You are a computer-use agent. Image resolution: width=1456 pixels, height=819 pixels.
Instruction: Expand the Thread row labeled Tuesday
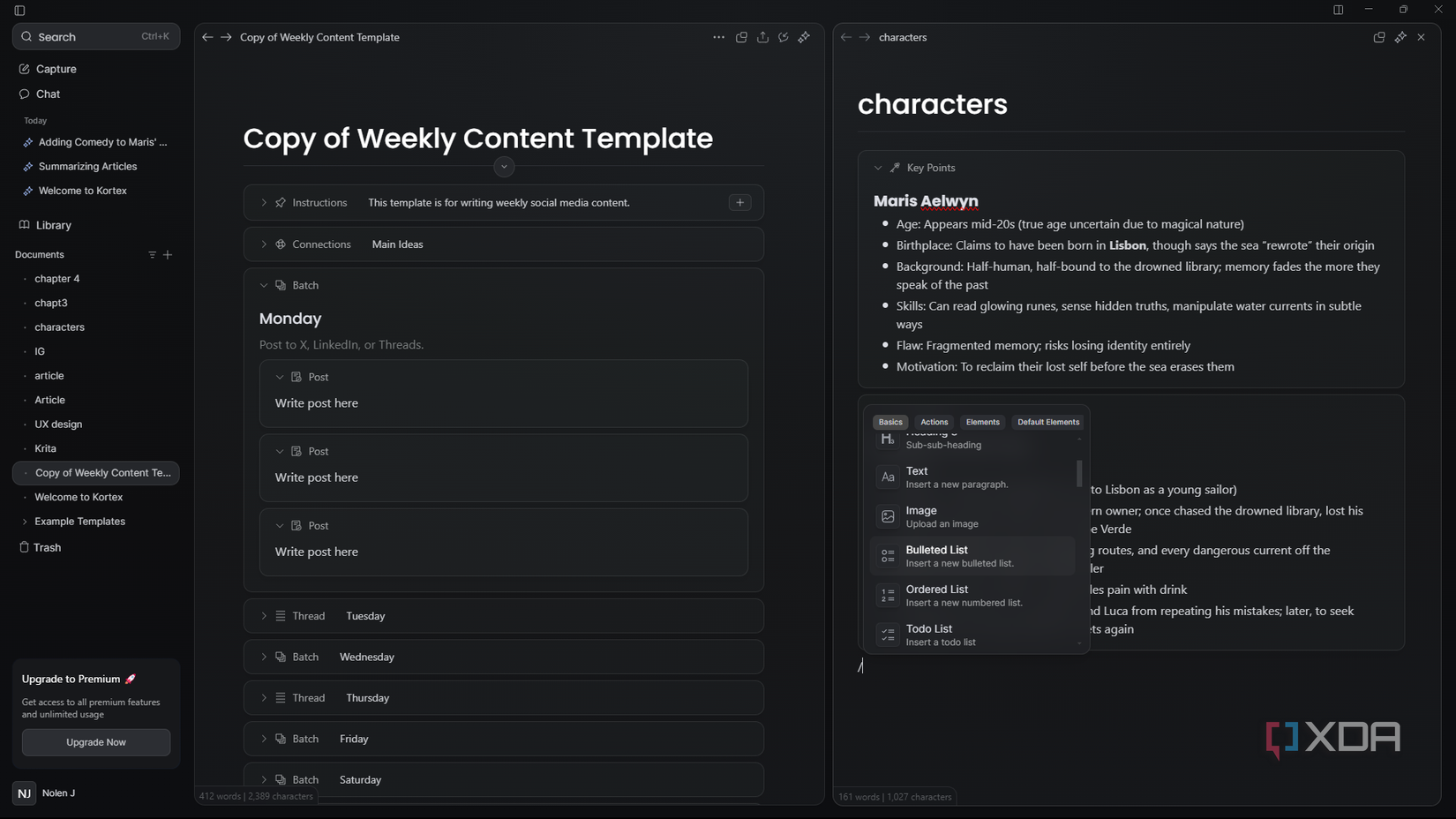point(262,616)
